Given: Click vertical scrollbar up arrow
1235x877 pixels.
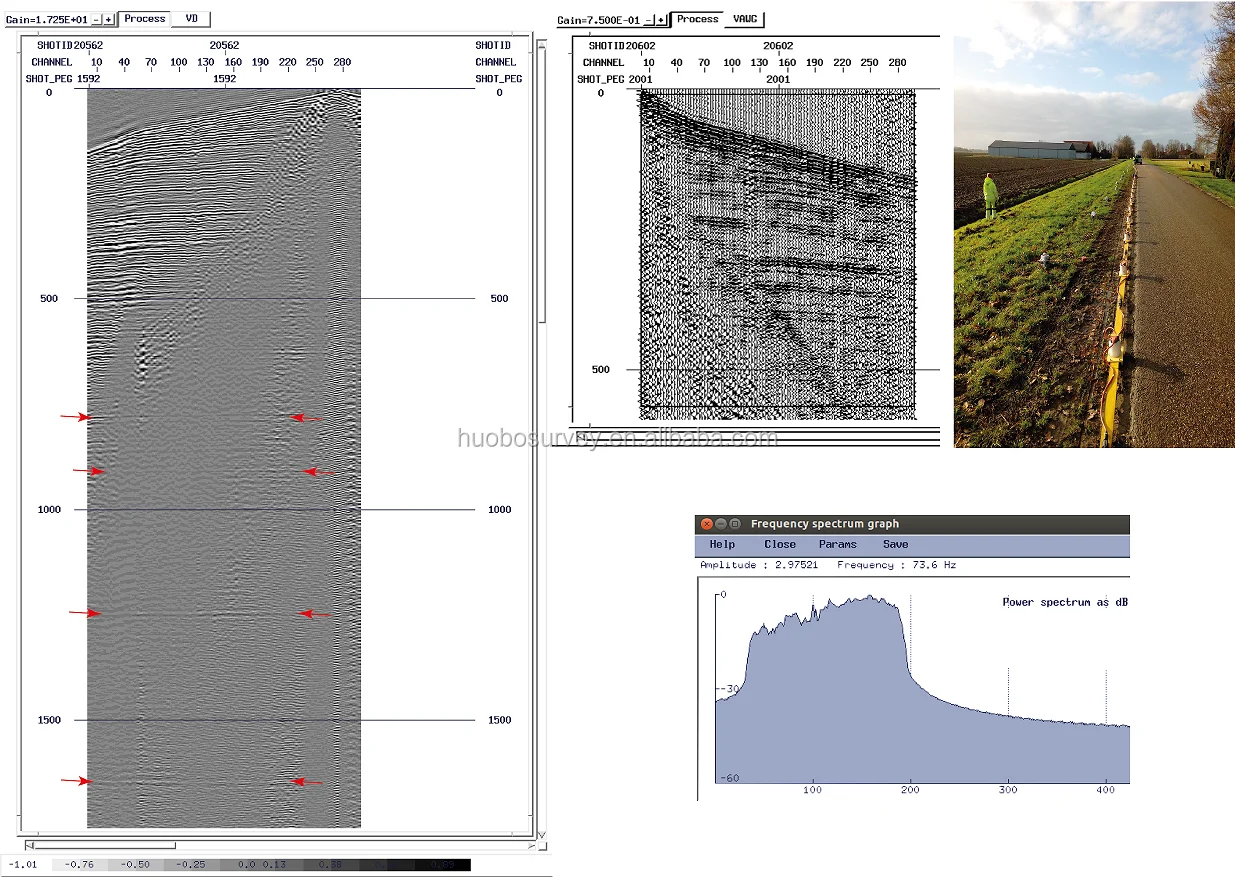Looking at the screenshot, I should point(542,44).
